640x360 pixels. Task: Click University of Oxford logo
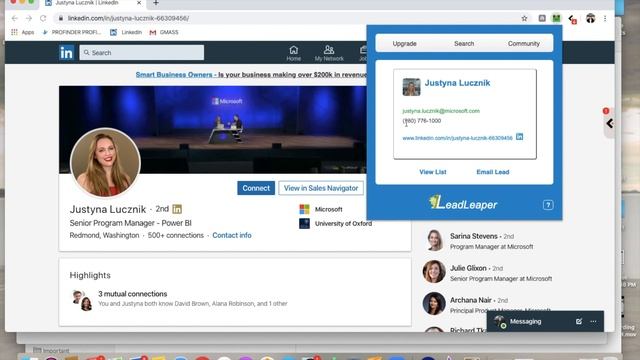click(304, 224)
